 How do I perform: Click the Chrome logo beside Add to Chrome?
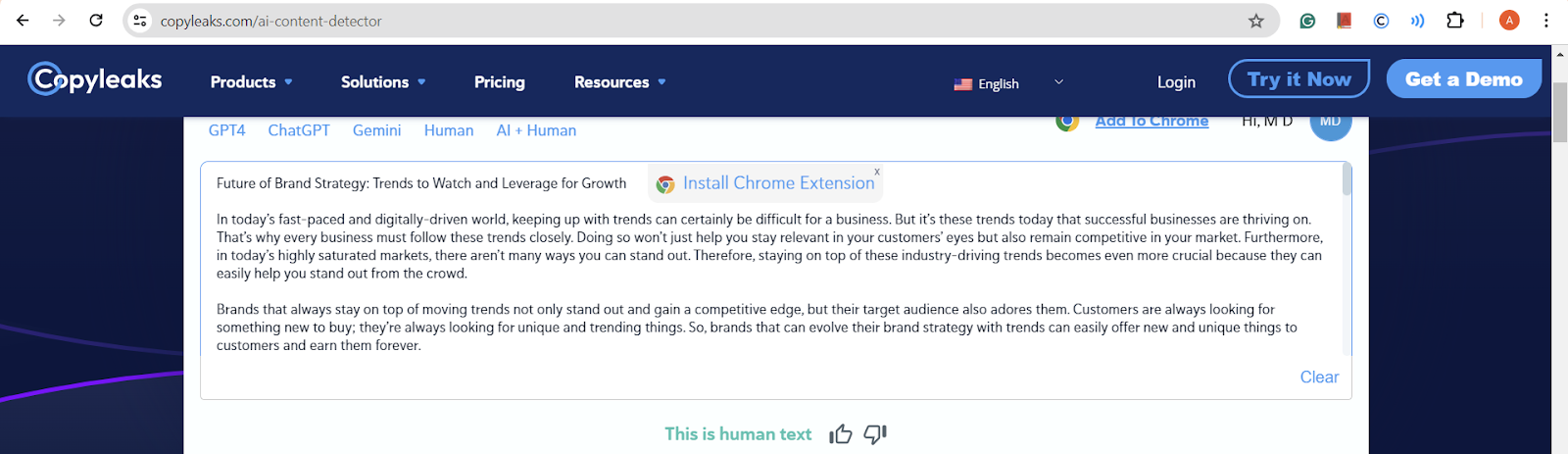1067,122
